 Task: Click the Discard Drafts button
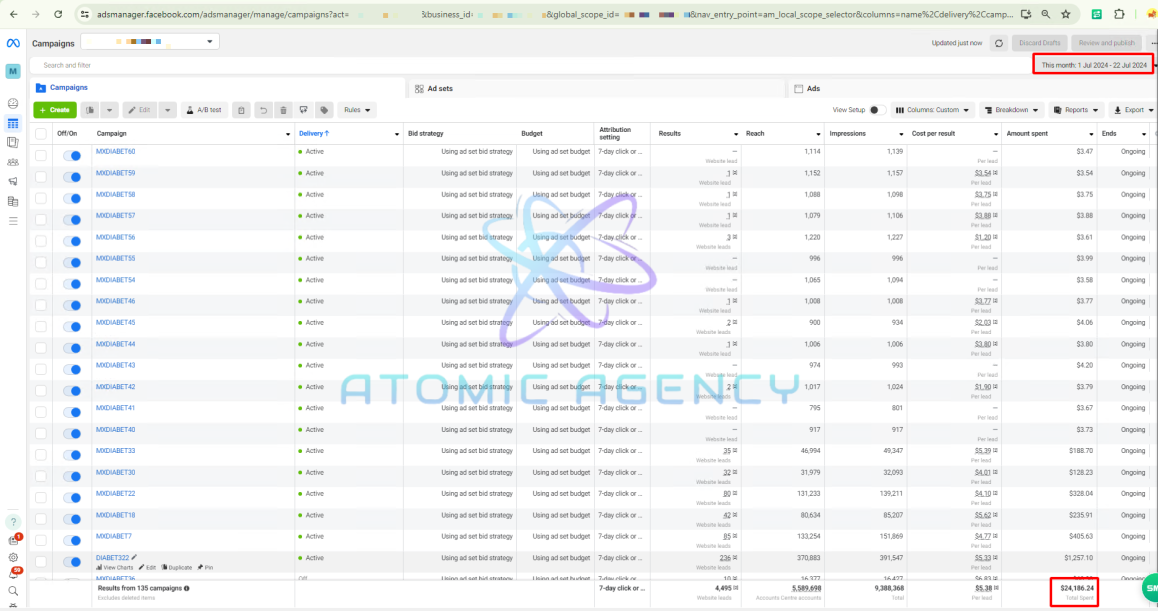1039,43
